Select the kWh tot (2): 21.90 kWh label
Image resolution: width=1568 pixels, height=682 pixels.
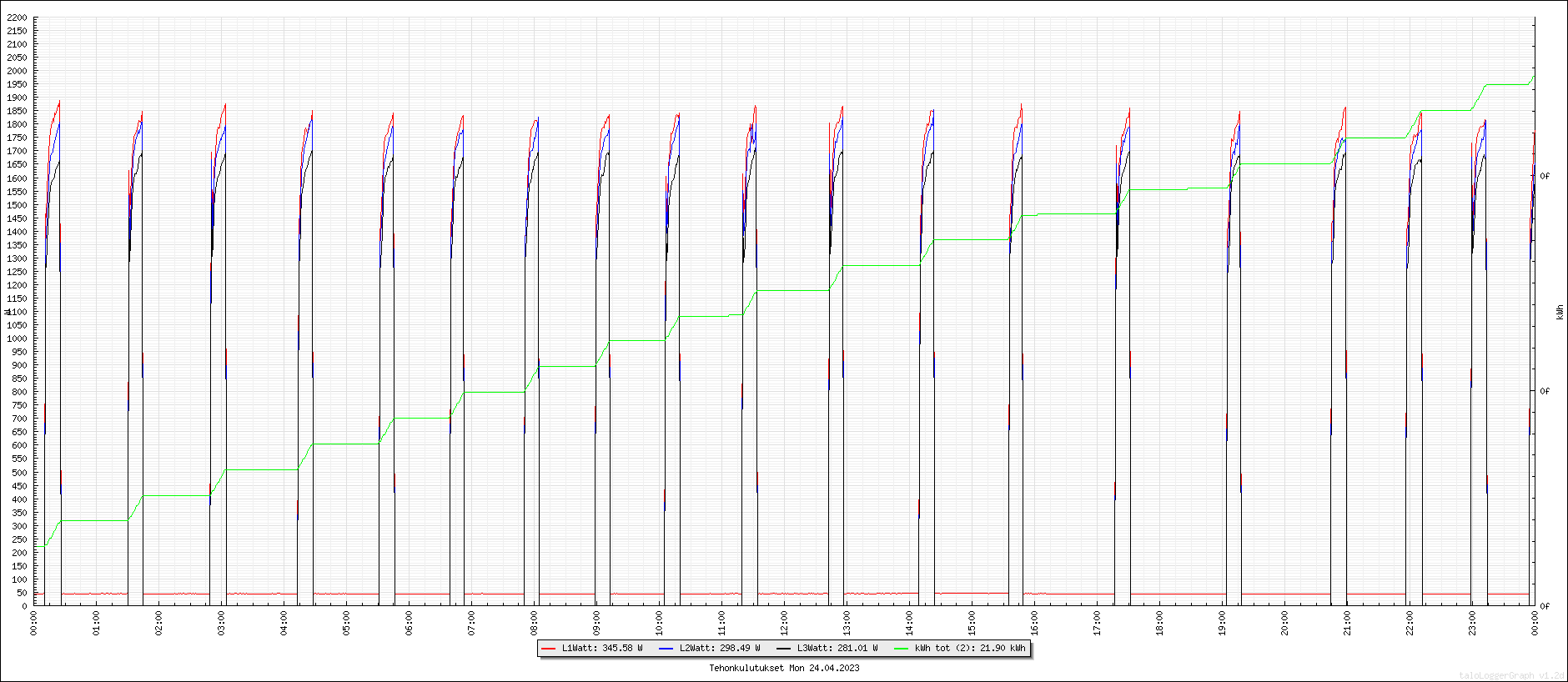pos(970,648)
